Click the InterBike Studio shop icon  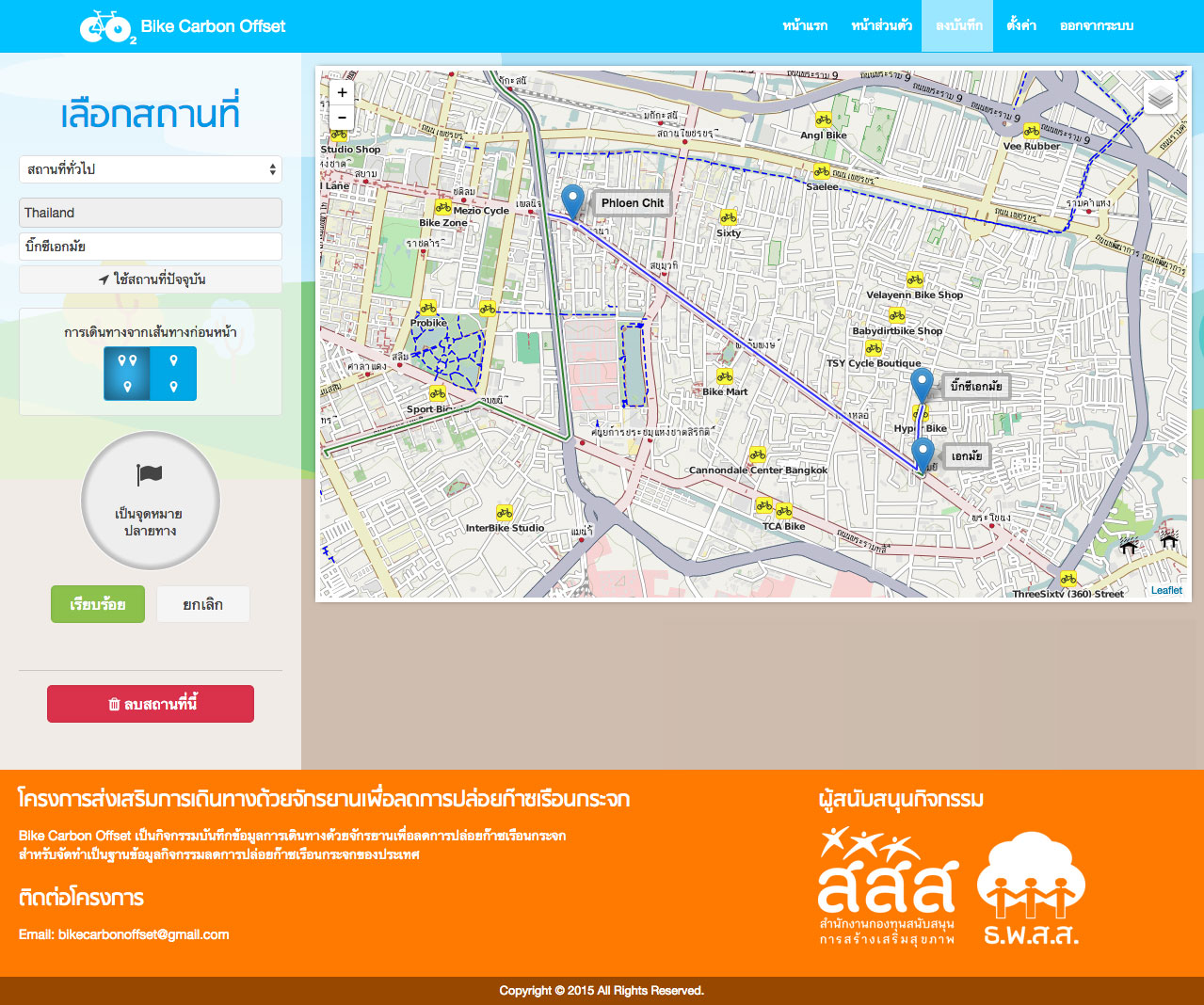pos(505,513)
